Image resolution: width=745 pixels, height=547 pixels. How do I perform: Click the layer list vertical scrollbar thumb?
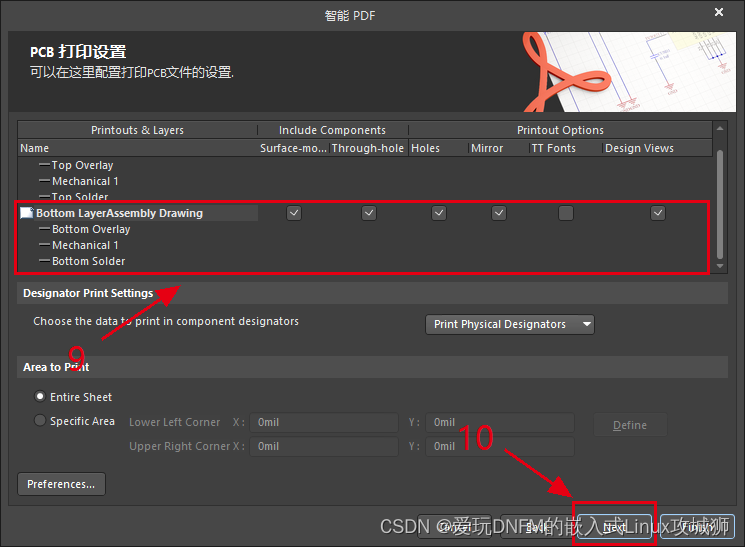coord(720,204)
